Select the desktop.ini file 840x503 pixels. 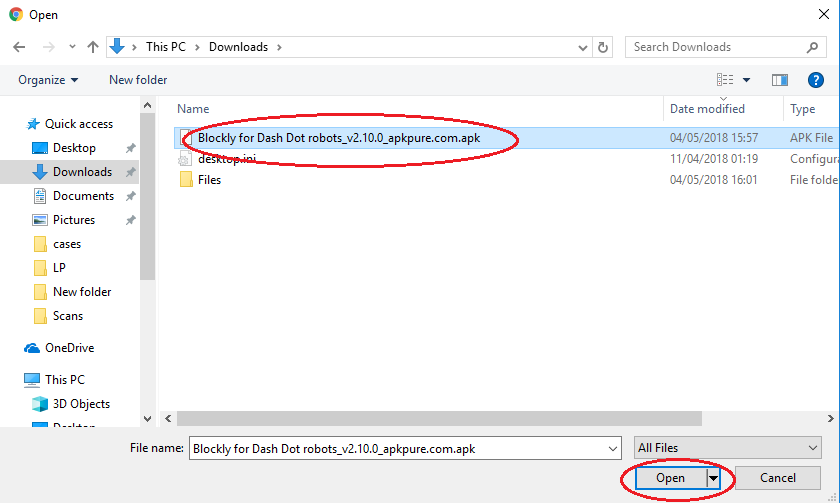[227, 159]
